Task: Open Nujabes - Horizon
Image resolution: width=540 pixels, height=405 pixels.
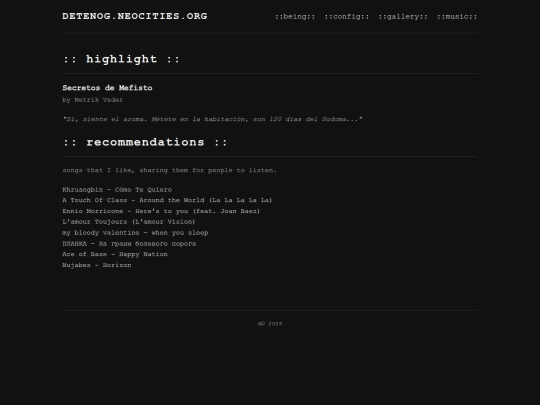Action: click(x=97, y=265)
